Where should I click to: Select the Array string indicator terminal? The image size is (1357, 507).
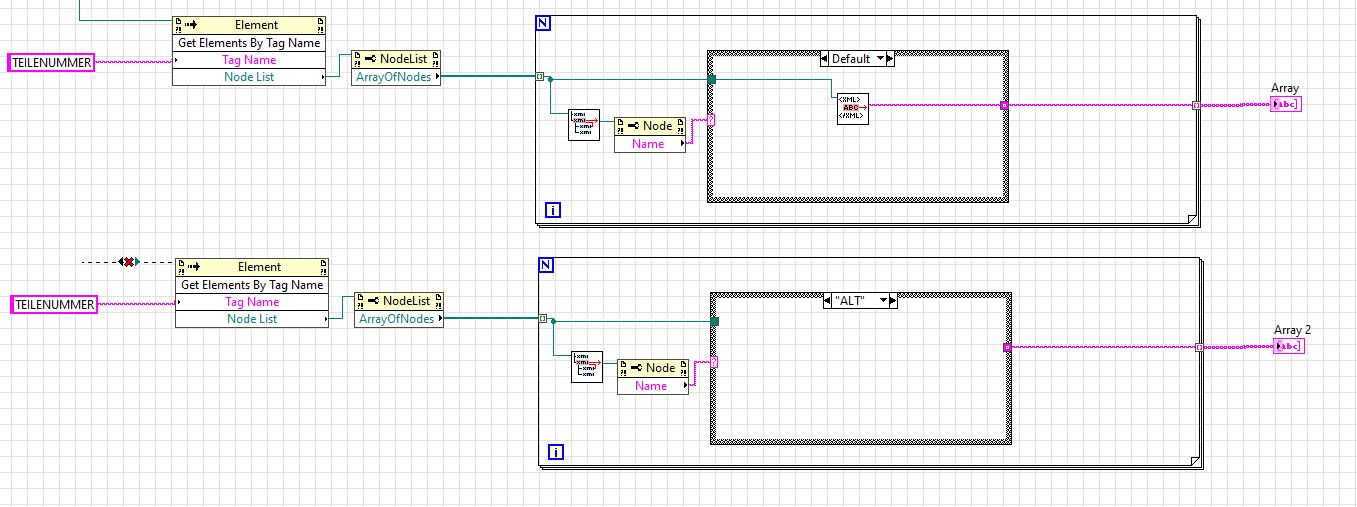pyautogui.click(x=1286, y=104)
